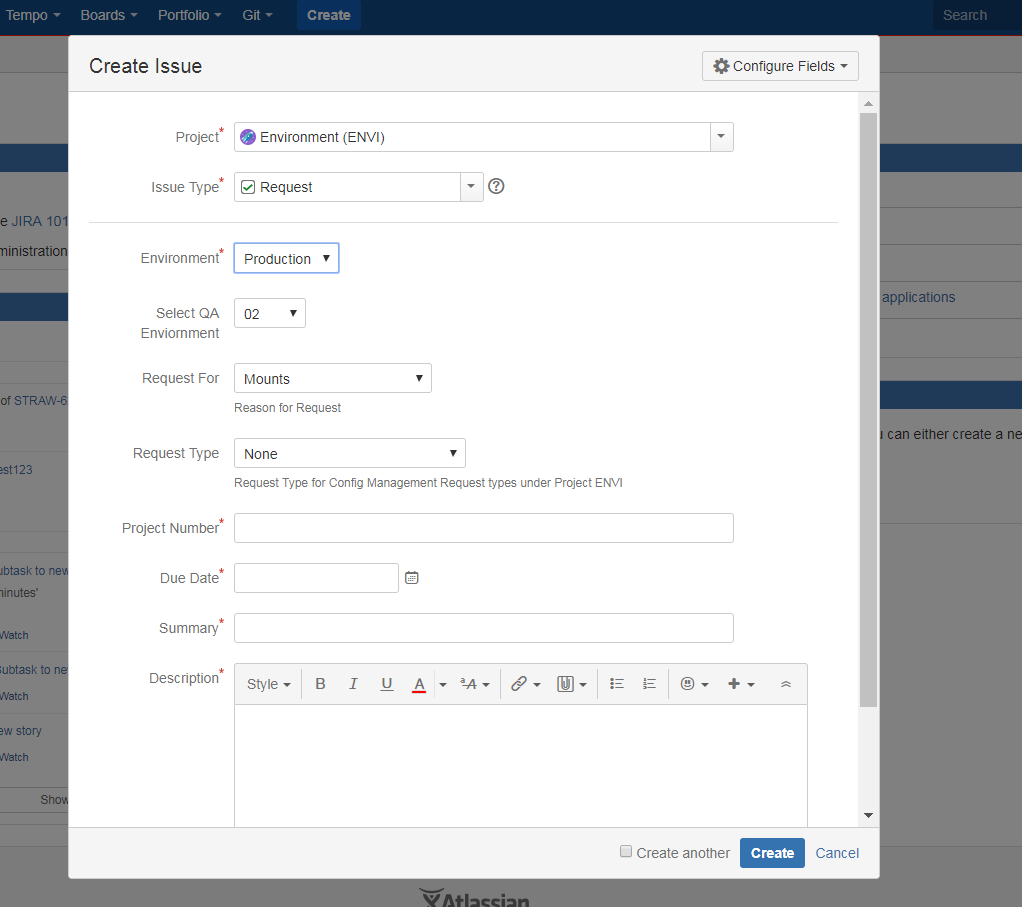Cancel the Create Issue dialog
The image size is (1022, 907).
click(837, 853)
